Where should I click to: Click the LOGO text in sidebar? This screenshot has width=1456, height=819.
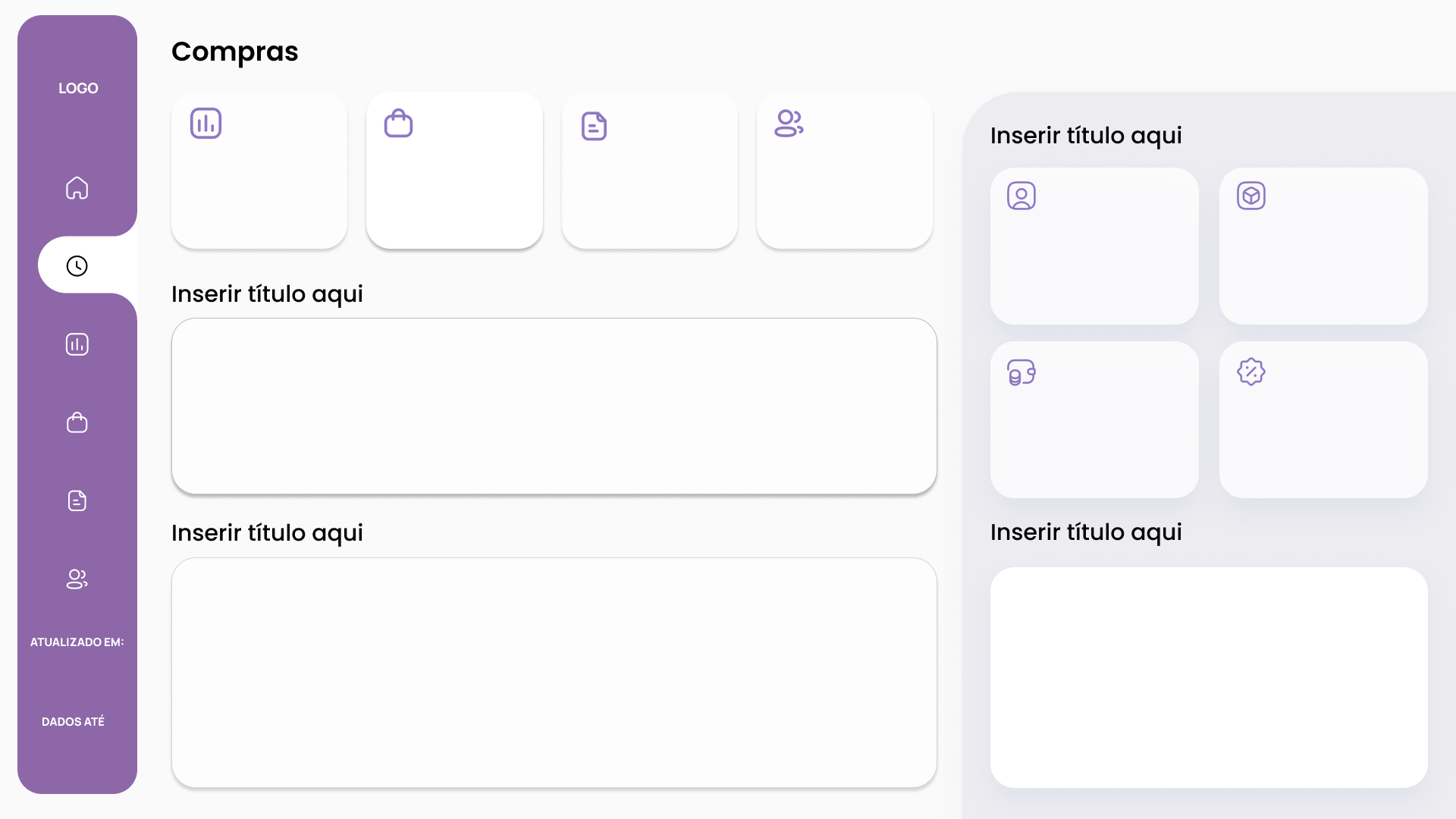click(x=78, y=88)
